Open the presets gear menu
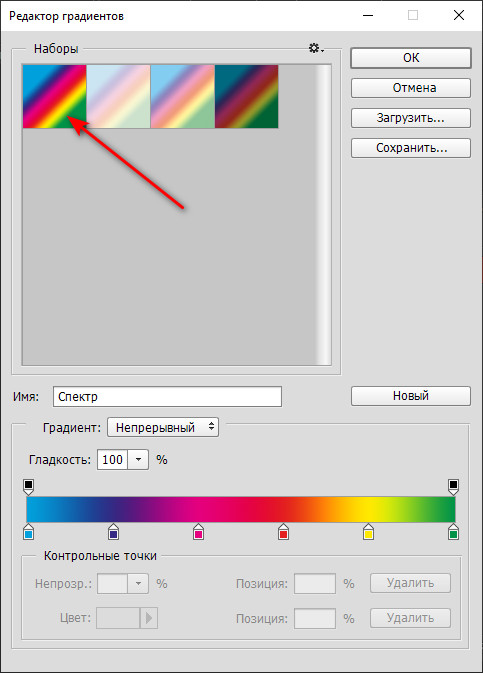 pyautogui.click(x=316, y=48)
